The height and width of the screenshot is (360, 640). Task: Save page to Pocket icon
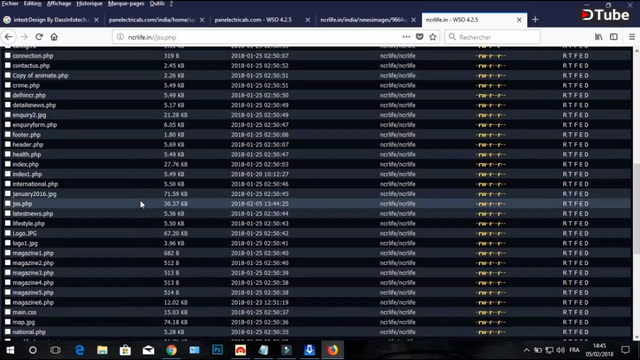pos(420,37)
